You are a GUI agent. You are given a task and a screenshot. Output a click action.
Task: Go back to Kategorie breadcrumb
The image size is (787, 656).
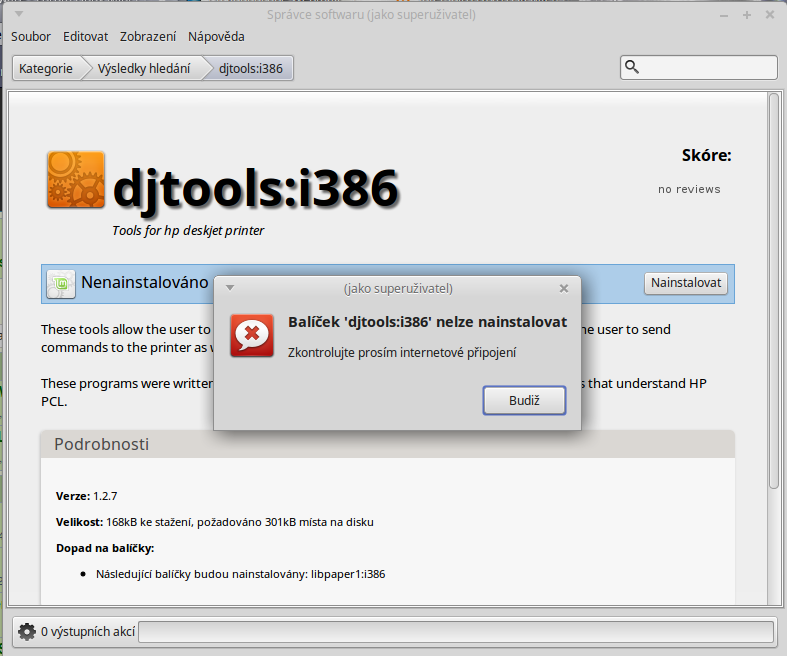pos(45,69)
